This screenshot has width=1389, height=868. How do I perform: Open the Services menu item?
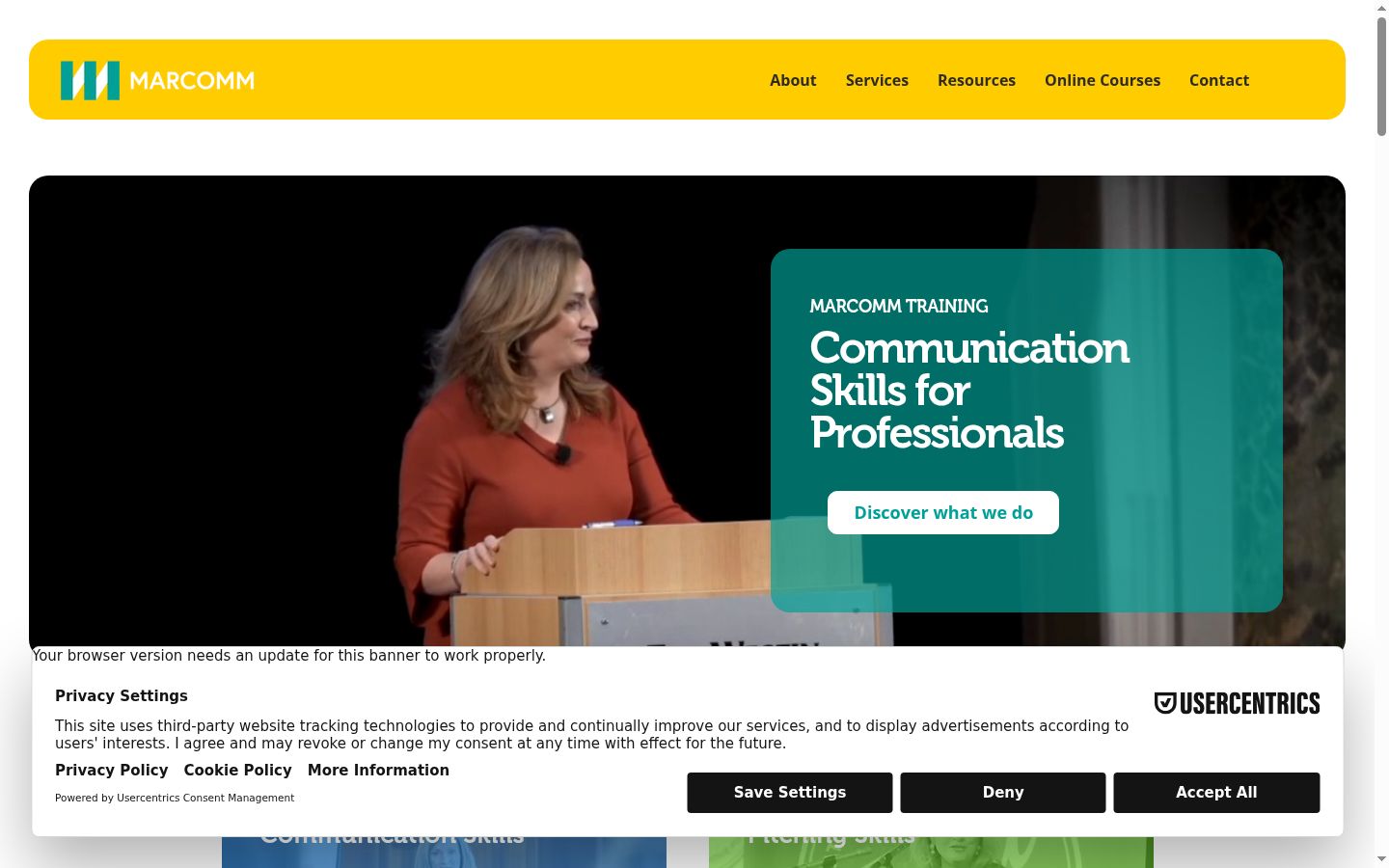pyautogui.click(x=877, y=80)
